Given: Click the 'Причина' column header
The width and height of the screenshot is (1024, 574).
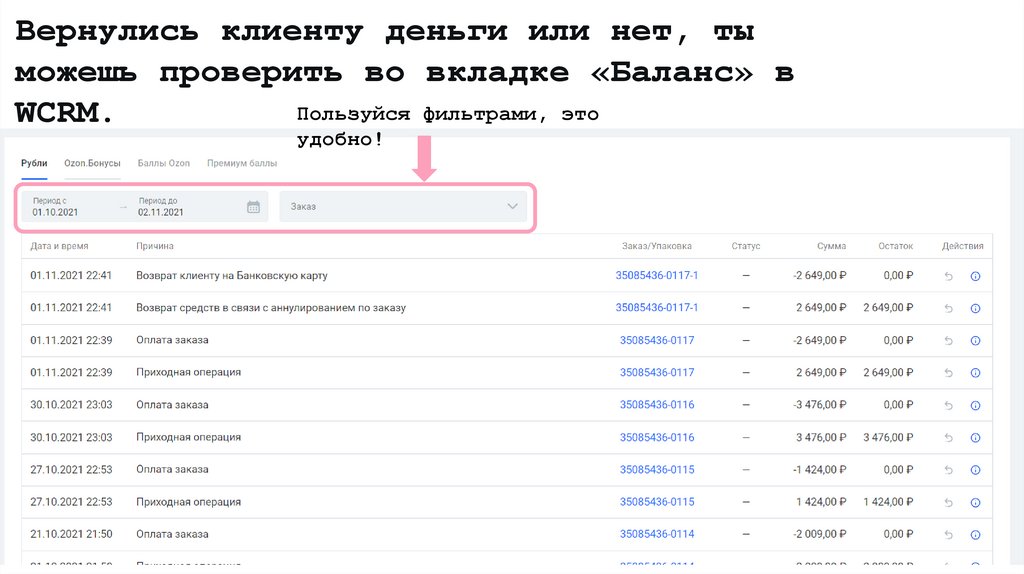Looking at the screenshot, I should 155,246.
